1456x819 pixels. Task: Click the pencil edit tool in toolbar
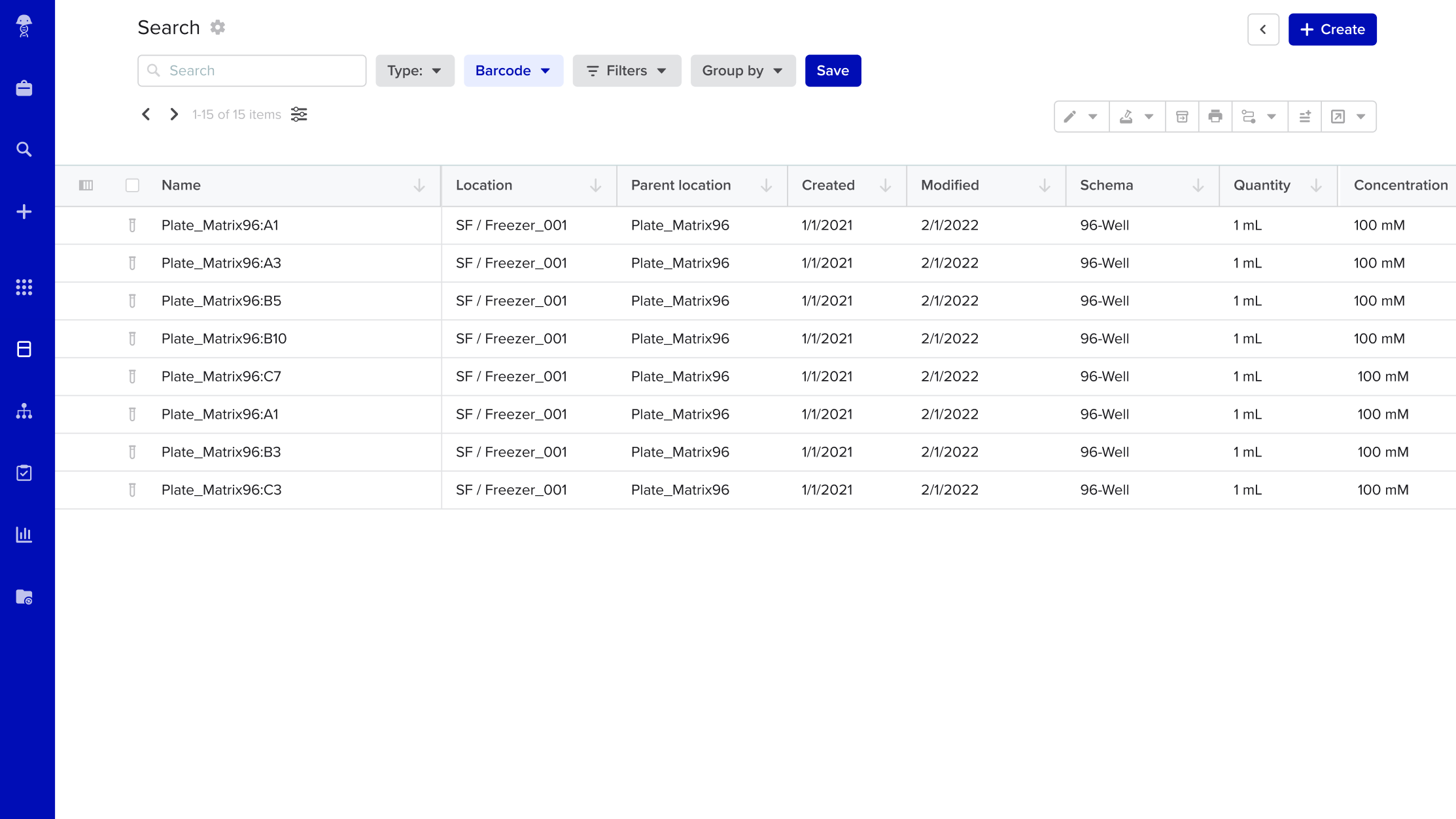(x=1070, y=116)
